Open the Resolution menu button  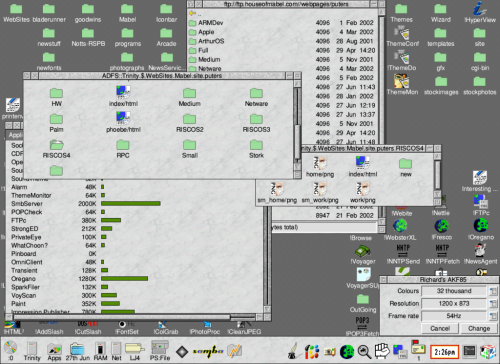tap(493, 303)
